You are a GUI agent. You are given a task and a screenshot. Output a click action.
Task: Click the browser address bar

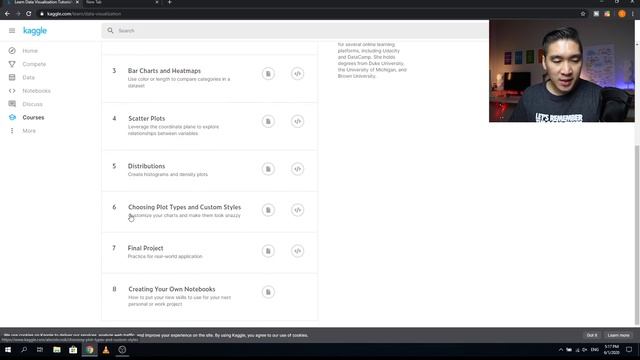tap(306, 13)
